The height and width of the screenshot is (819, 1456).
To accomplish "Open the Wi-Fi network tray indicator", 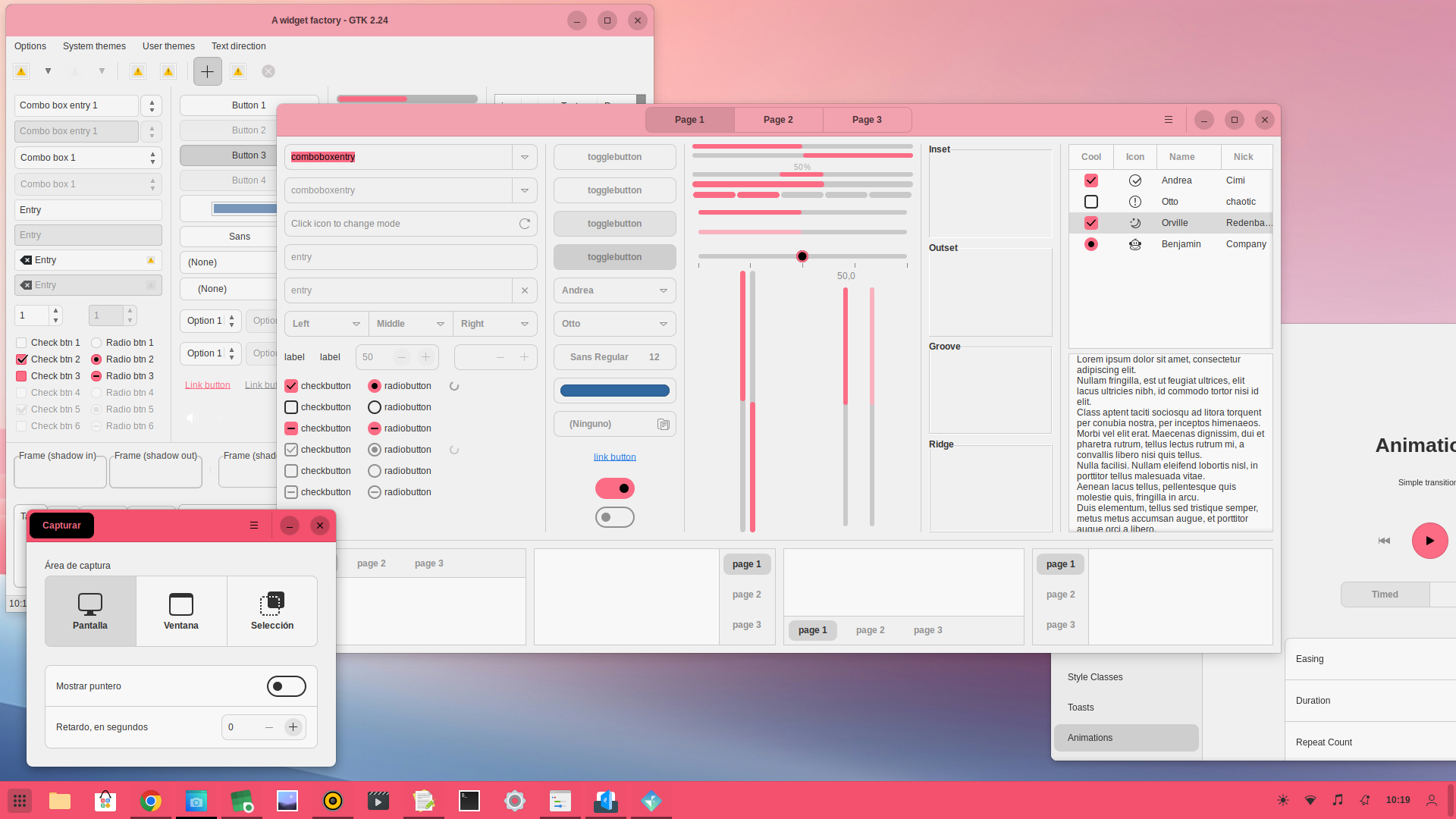I will [1310, 800].
